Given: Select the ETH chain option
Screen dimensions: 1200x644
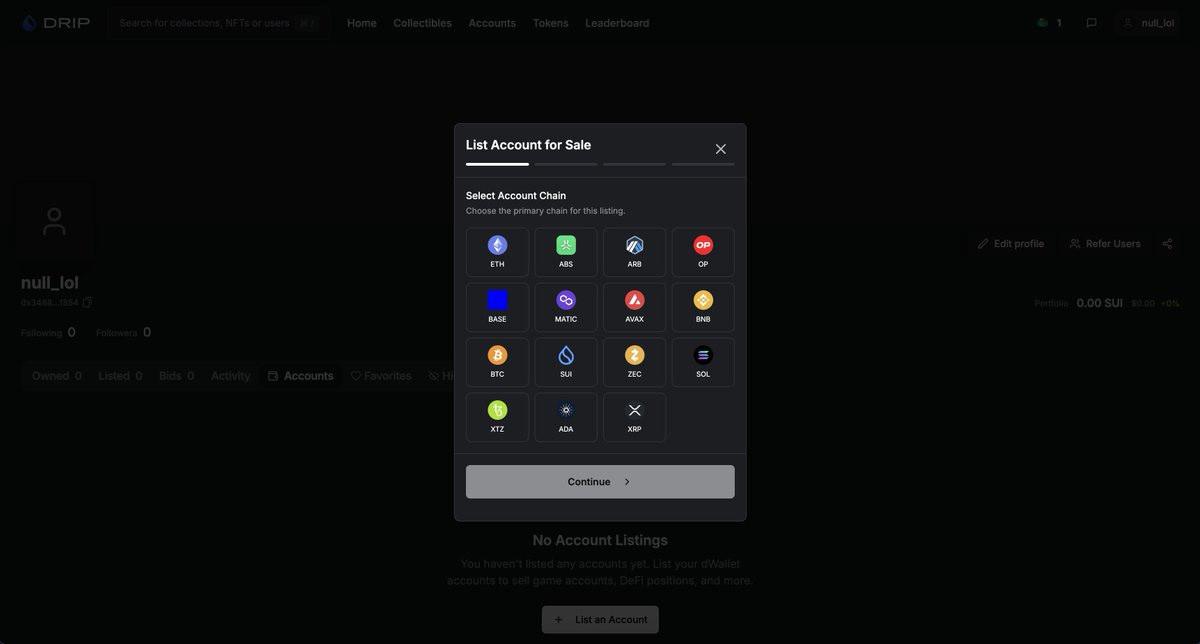Looking at the screenshot, I should pos(497,252).
